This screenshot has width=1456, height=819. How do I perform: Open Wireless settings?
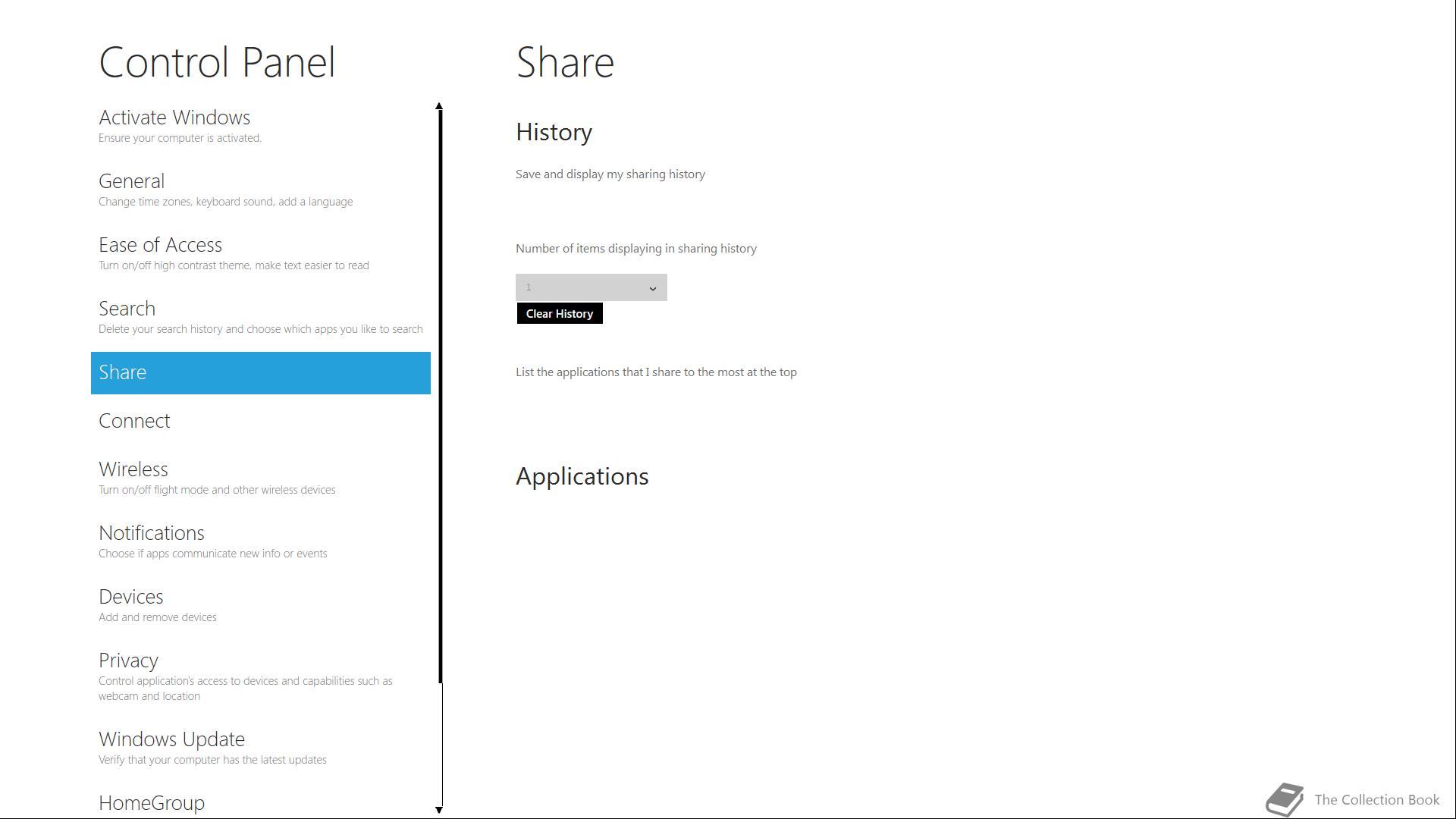point(260,478)
